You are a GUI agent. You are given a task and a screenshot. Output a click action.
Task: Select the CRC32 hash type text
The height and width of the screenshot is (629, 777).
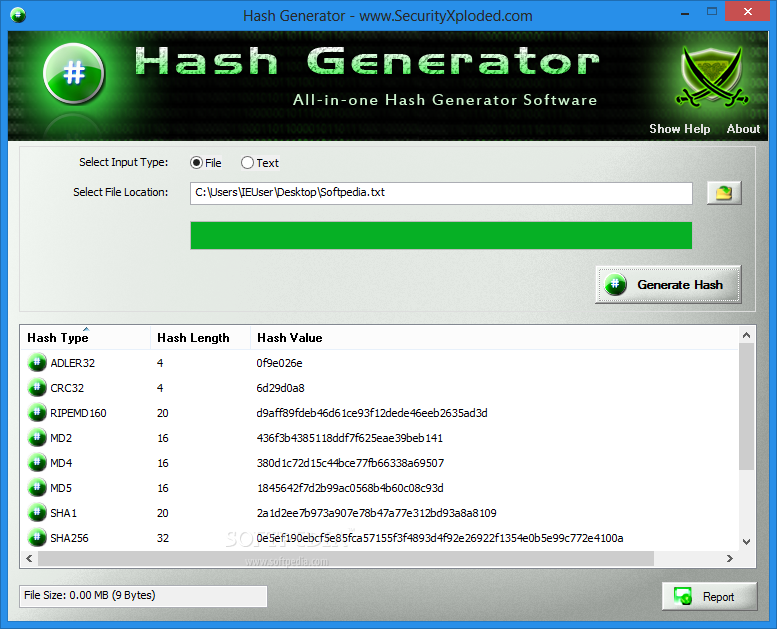tap(67, 388)
